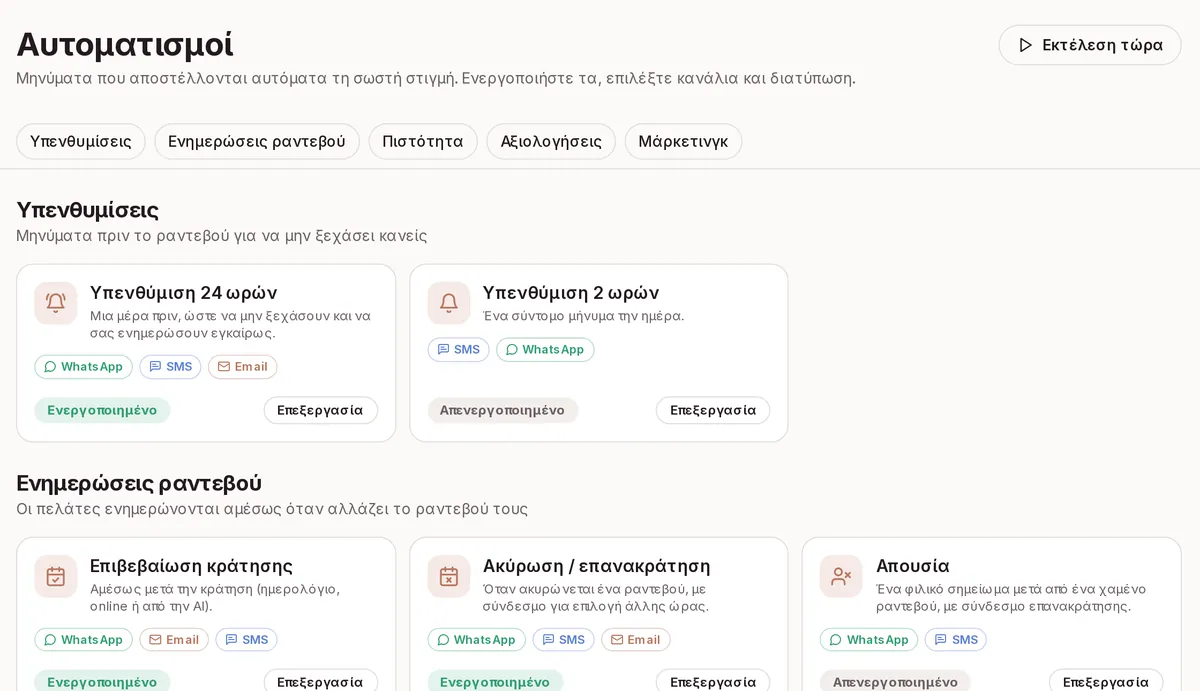The height and width of the screenshot is (691, 1200).
Task: Click the SMS chip in Επιβεβαίωση κράτησης
Action: 247,640
